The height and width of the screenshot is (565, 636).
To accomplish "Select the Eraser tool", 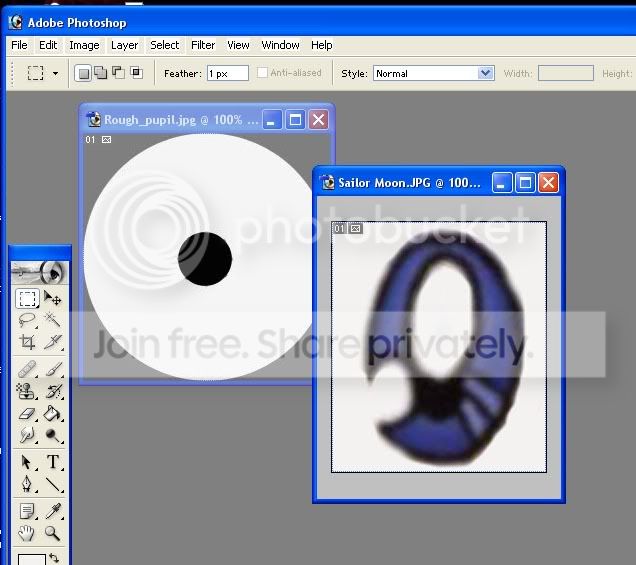I will (x=27, y=414).
